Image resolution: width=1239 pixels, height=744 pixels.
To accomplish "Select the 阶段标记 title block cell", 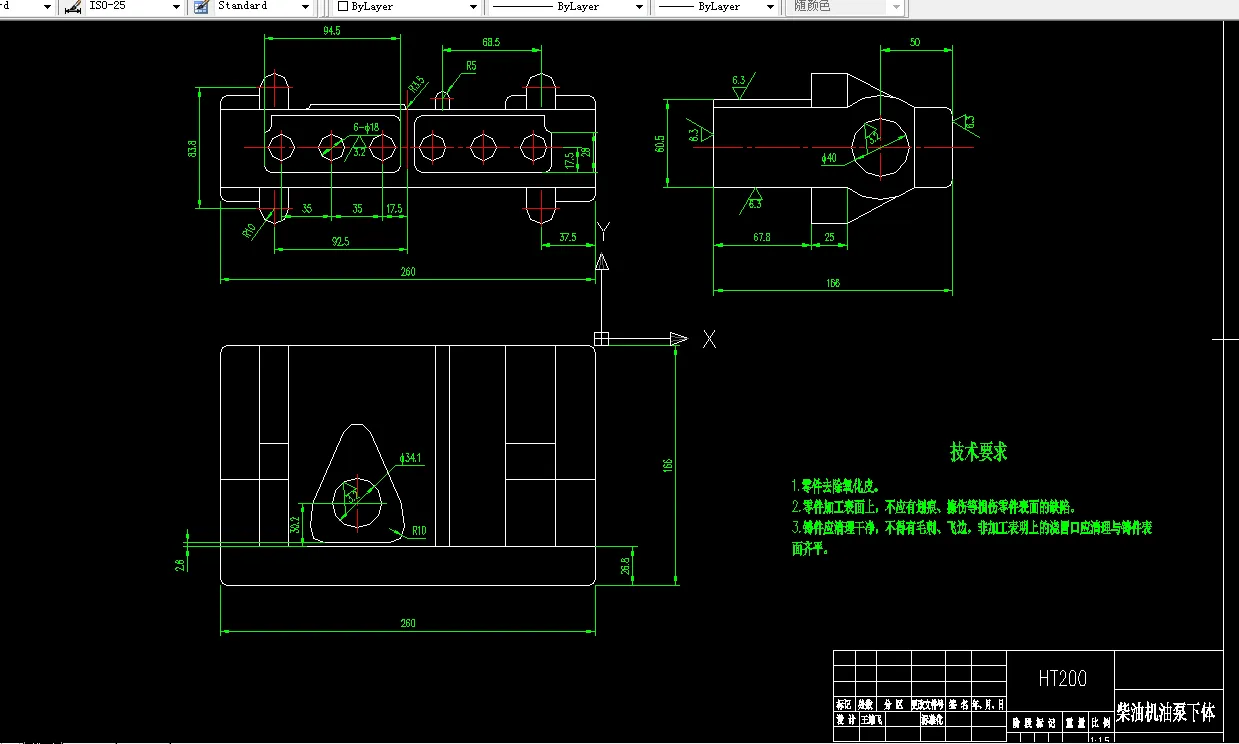I will 1034,721.
